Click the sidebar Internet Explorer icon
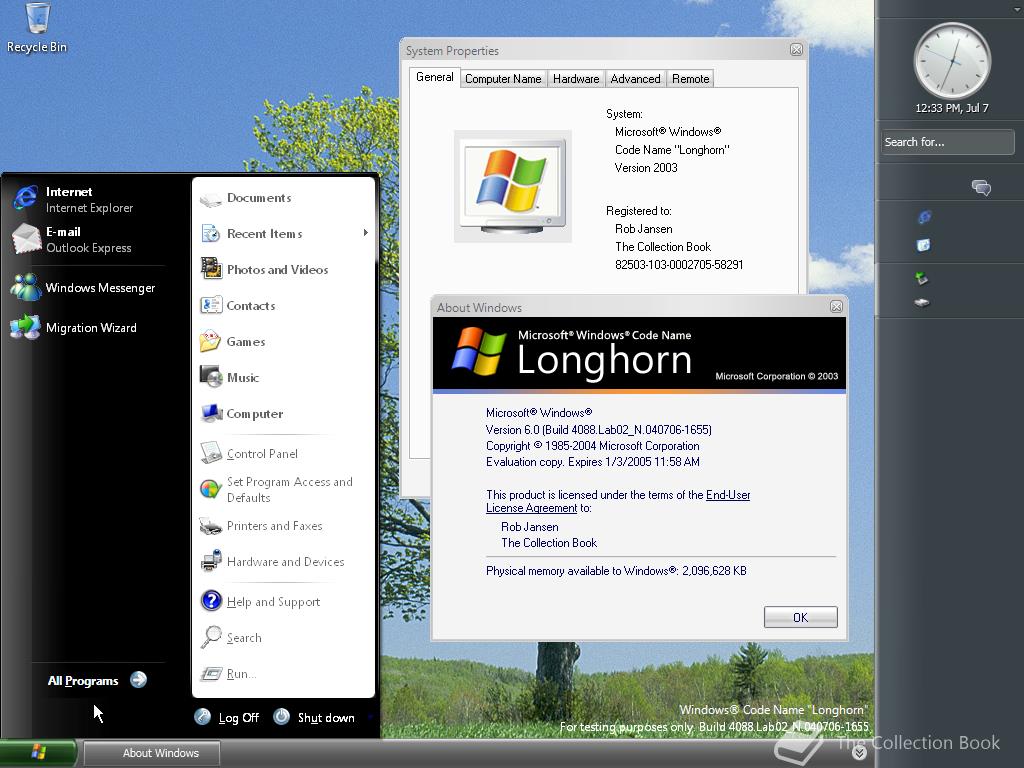This screenshot has height=768, width=1024. [x=924, y=217]
